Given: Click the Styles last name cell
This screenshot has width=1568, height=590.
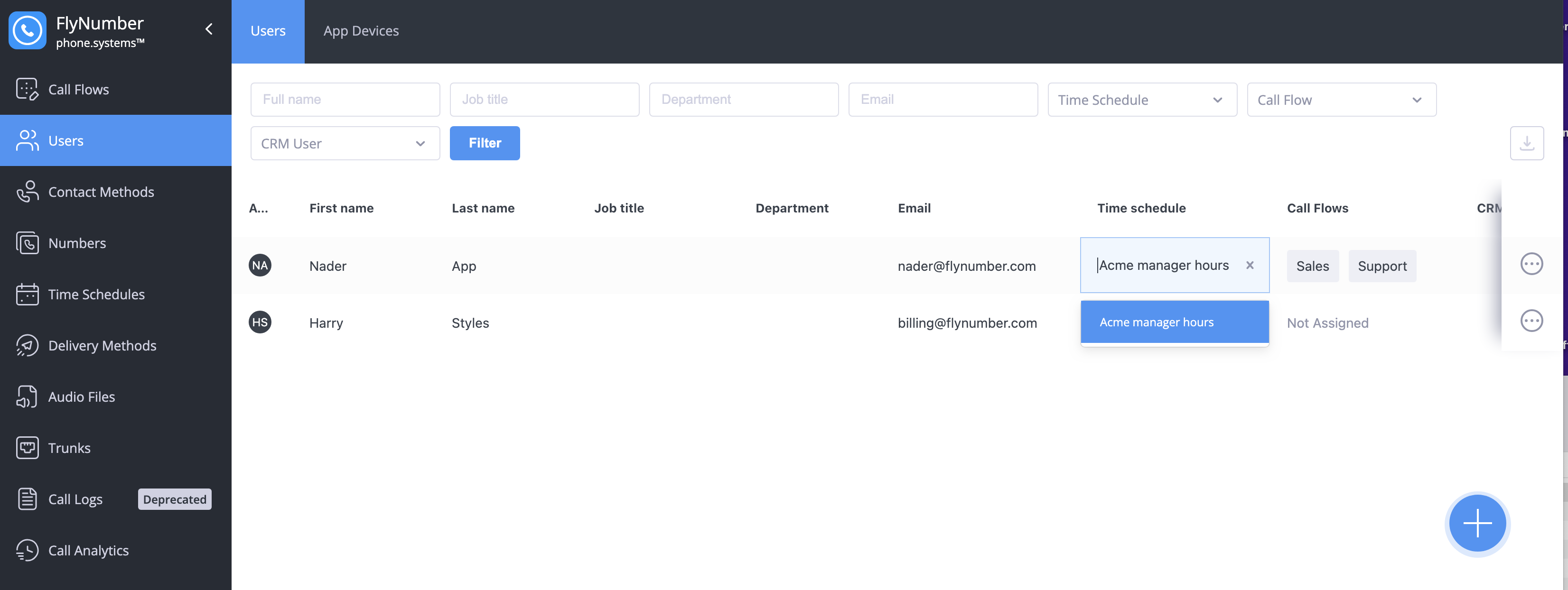Looking at the screenshot, I should click(x=470, y=323).
